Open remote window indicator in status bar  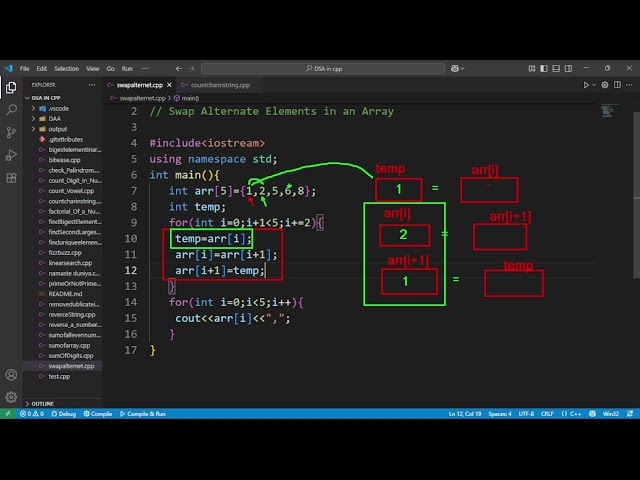click(8, 413)
